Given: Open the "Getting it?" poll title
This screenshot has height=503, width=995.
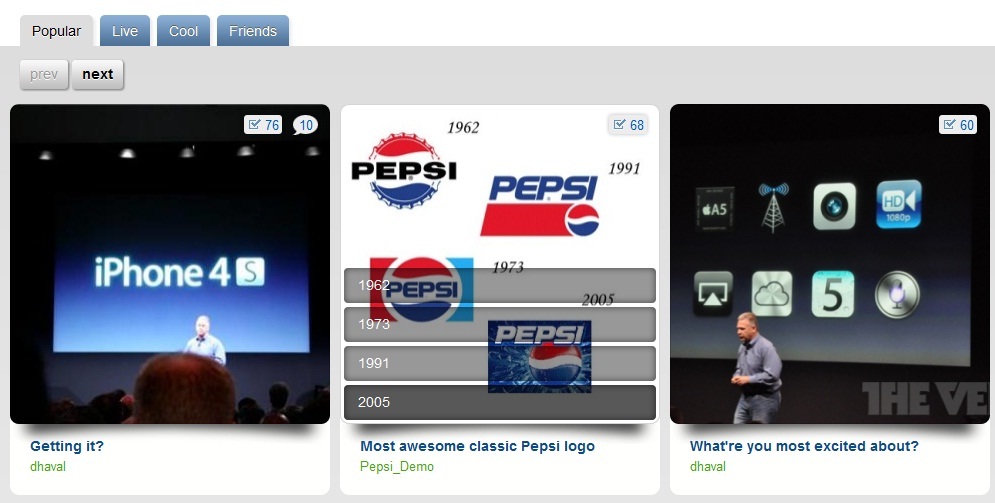Looking at the screenshot, I should tap(67, 446).
